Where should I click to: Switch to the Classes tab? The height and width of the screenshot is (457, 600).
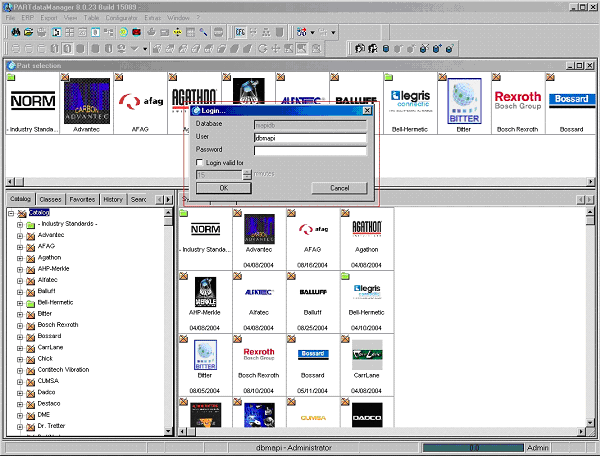50,199
